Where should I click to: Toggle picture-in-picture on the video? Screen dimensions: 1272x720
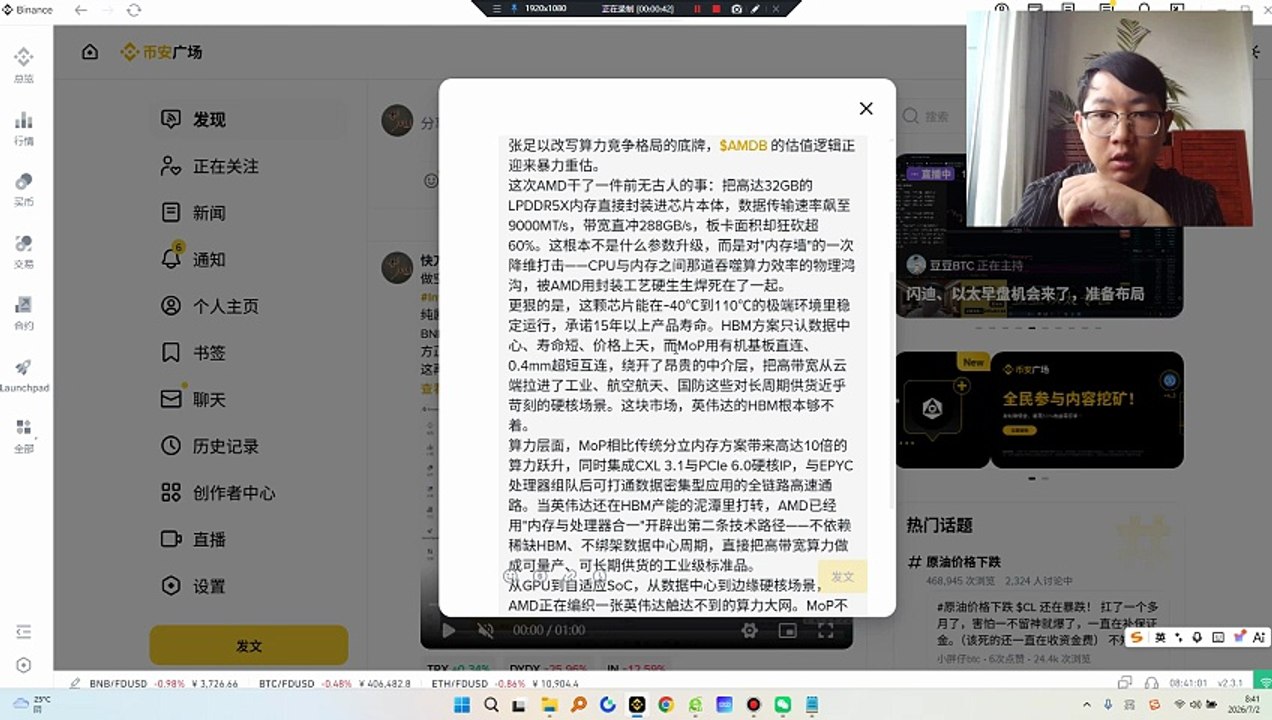[788, 630]
